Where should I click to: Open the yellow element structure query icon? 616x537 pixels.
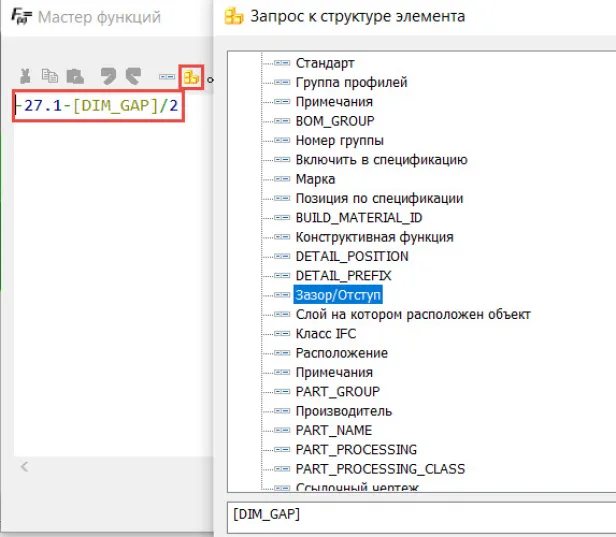tap(191, 76)
